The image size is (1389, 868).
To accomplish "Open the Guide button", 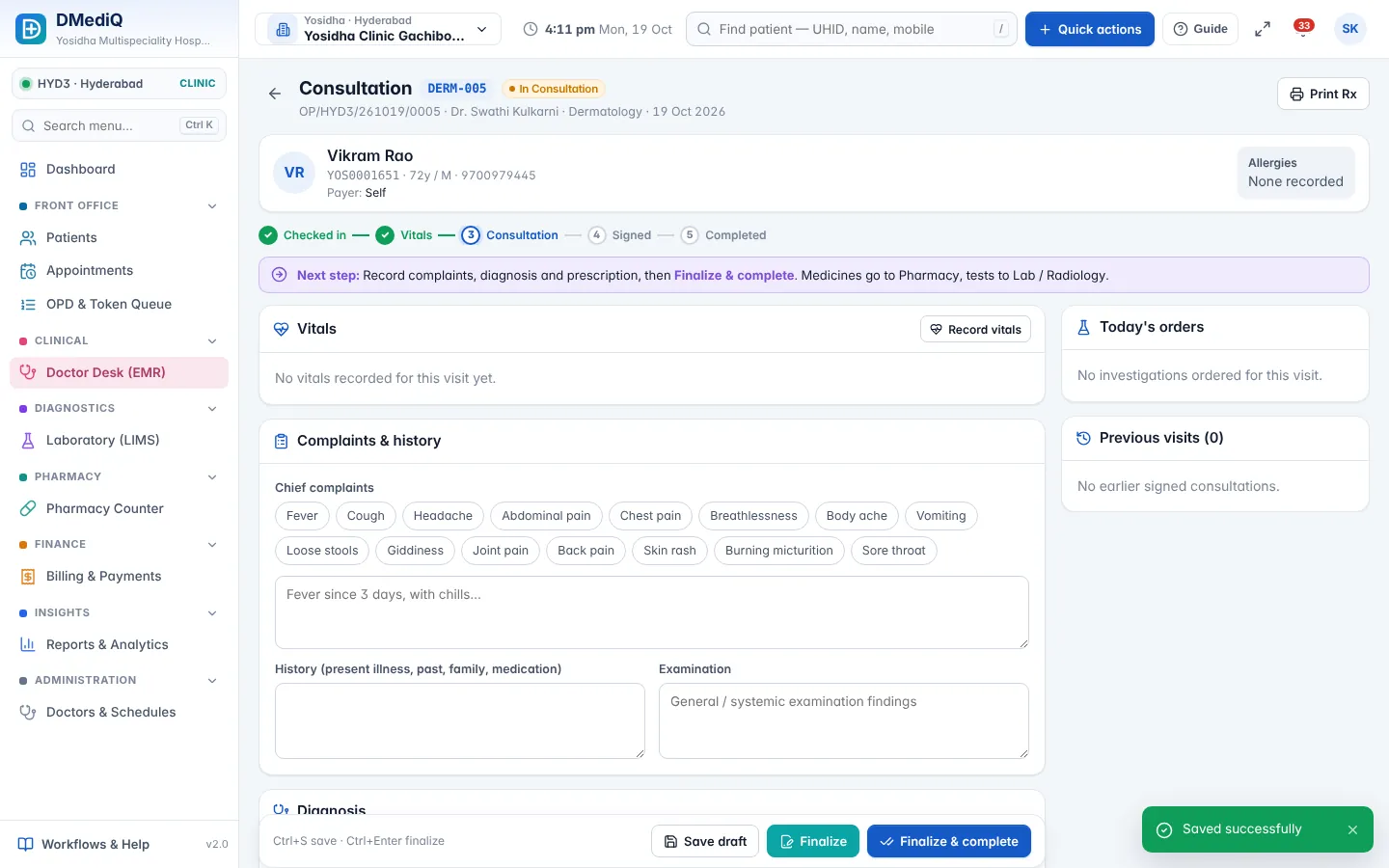I will point(1200,29).
